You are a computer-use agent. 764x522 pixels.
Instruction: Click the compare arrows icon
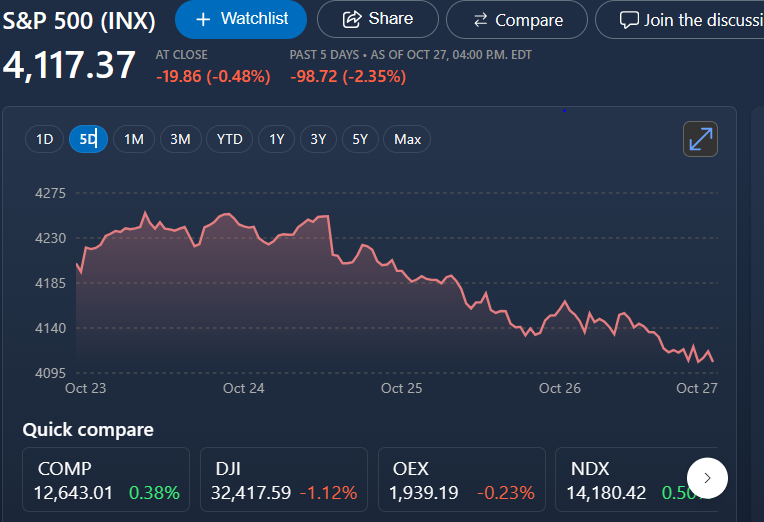(480, 20)
